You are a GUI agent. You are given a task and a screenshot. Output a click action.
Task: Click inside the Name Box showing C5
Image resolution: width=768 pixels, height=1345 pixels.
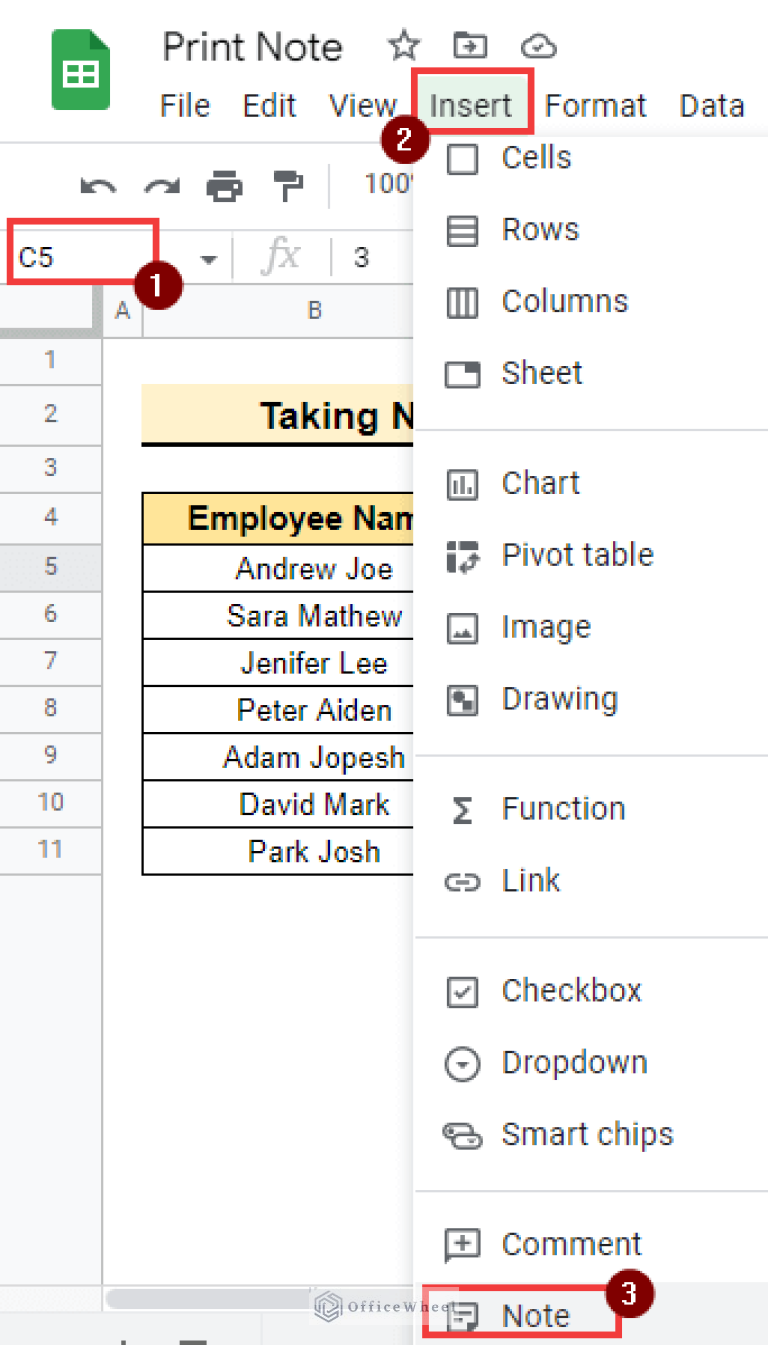click(80, 258)
